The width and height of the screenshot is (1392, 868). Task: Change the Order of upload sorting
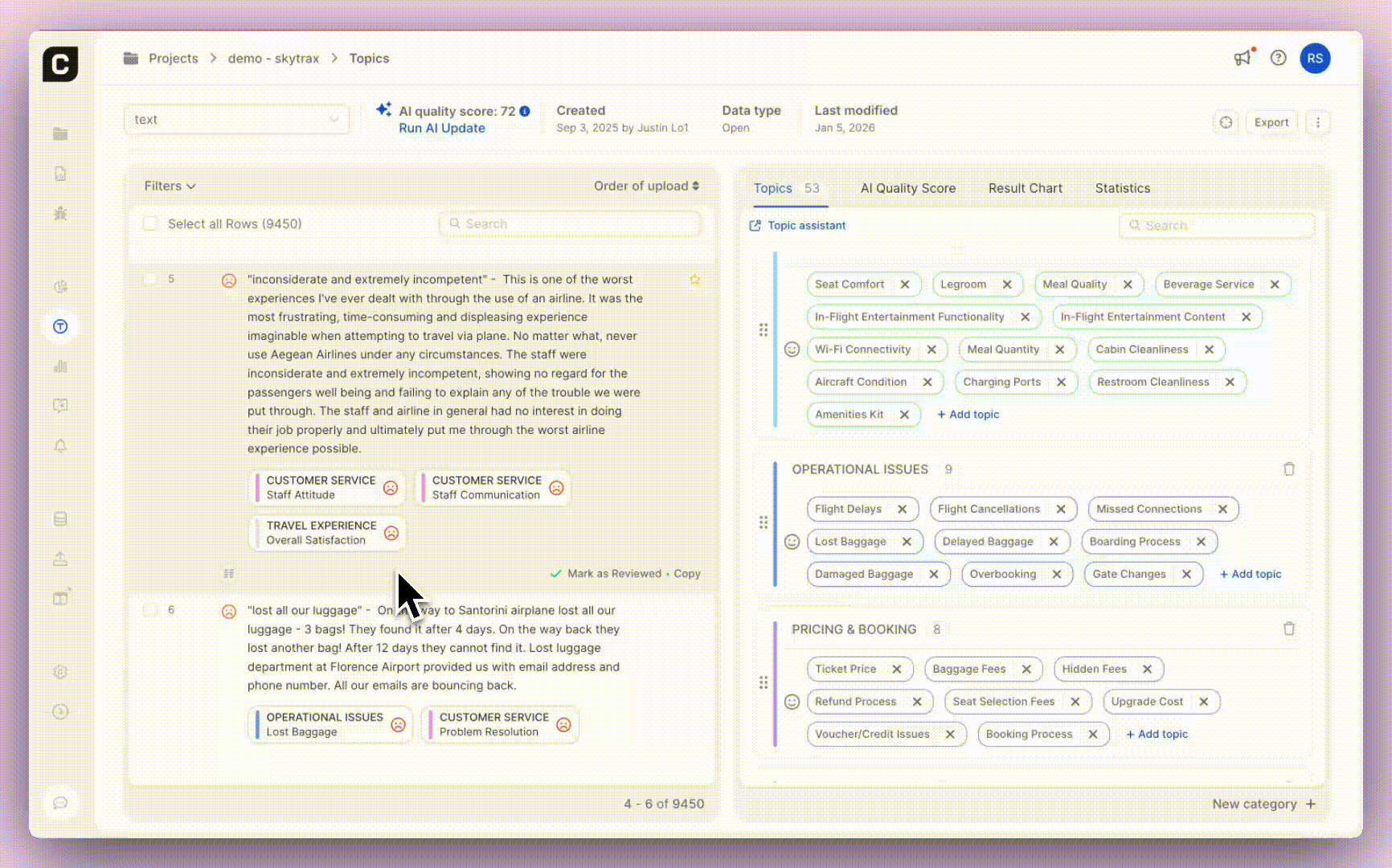(x=646, y=186)
